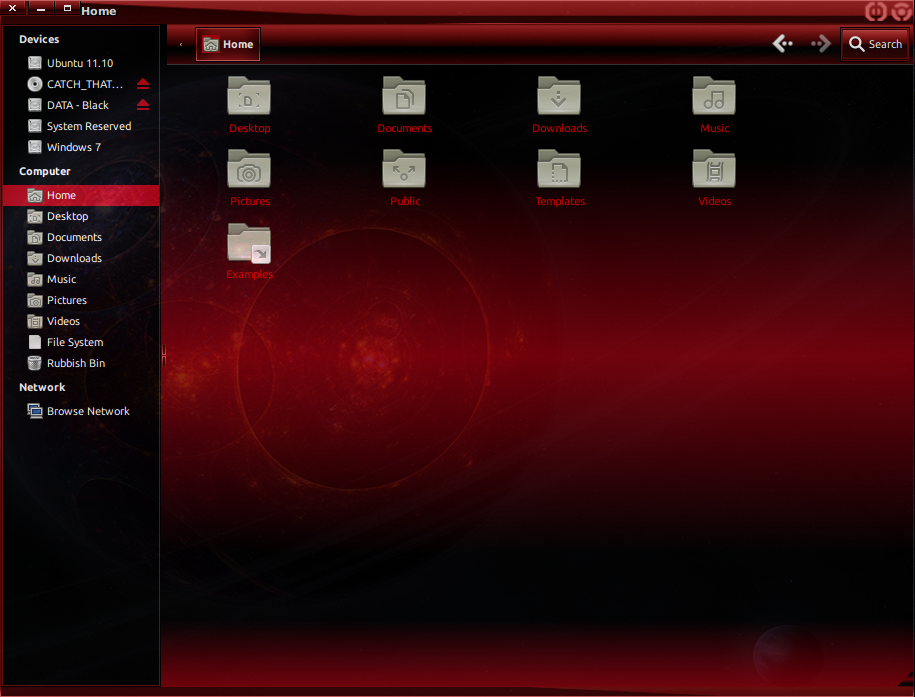Click the Computer section heading
915x697 pixels.
point(44,171)
